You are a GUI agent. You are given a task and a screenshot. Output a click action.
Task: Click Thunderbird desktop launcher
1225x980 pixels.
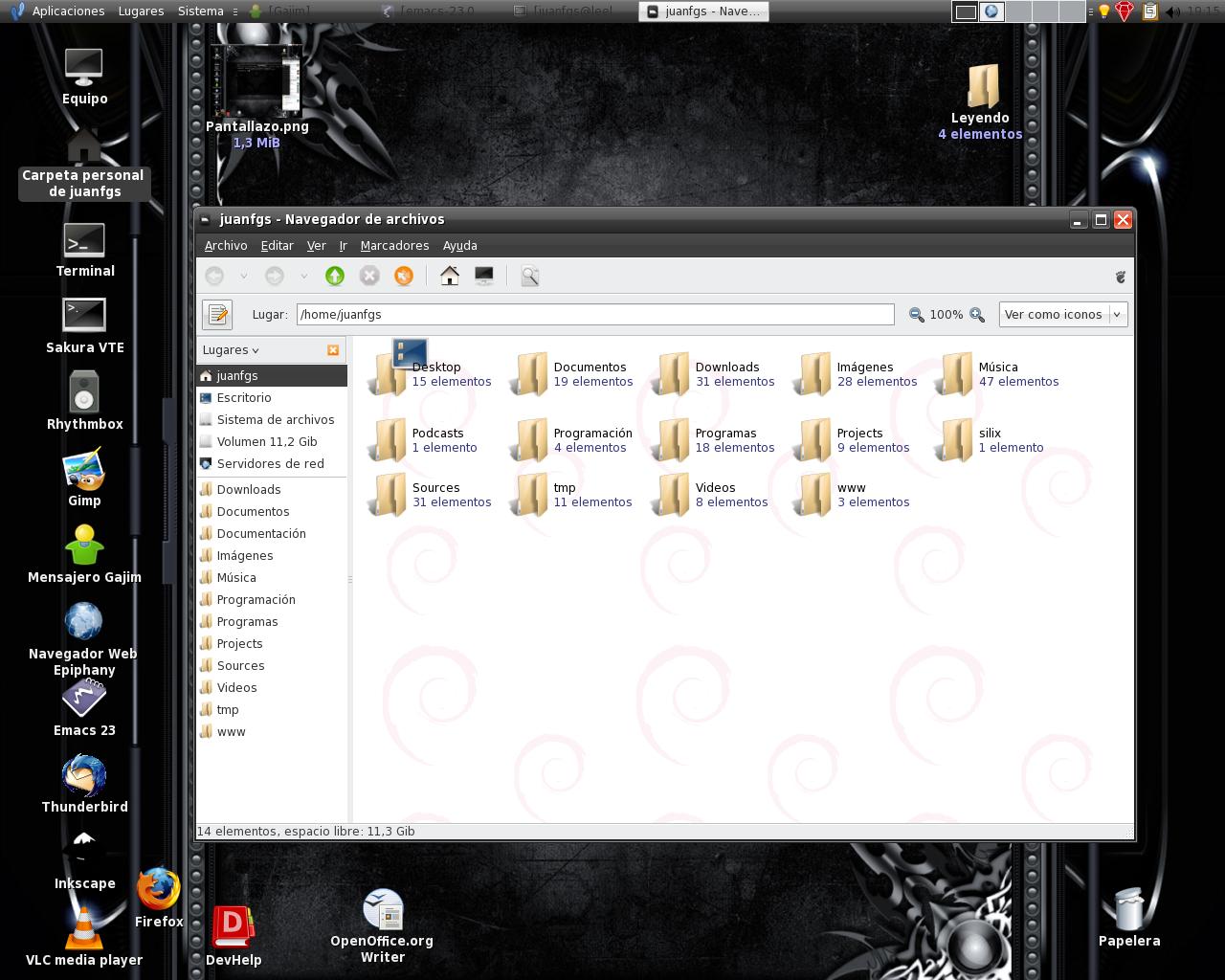coord(84,785)
